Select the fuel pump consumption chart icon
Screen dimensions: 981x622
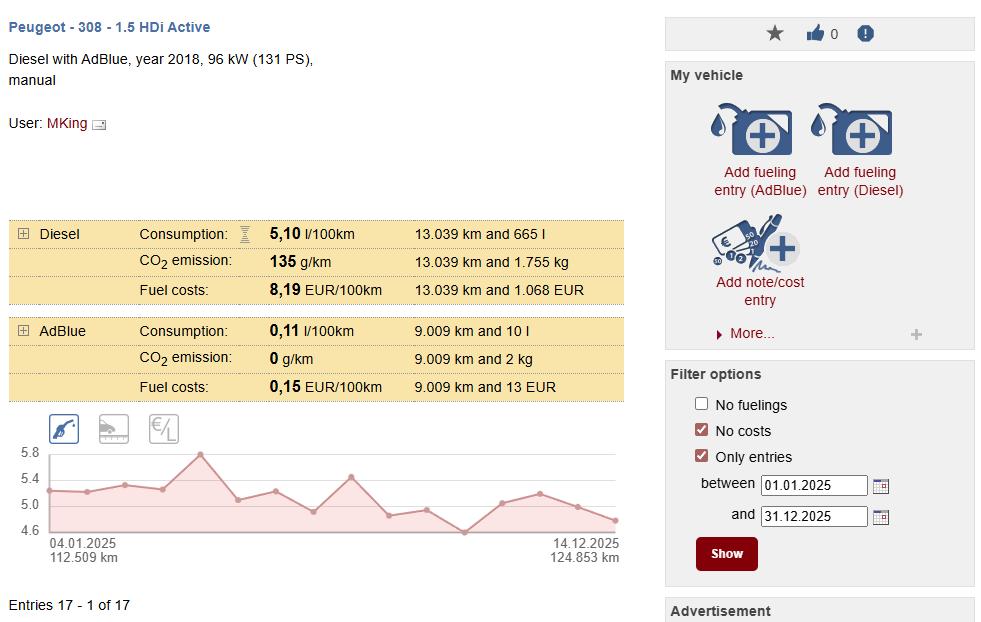tap(64, 429)
